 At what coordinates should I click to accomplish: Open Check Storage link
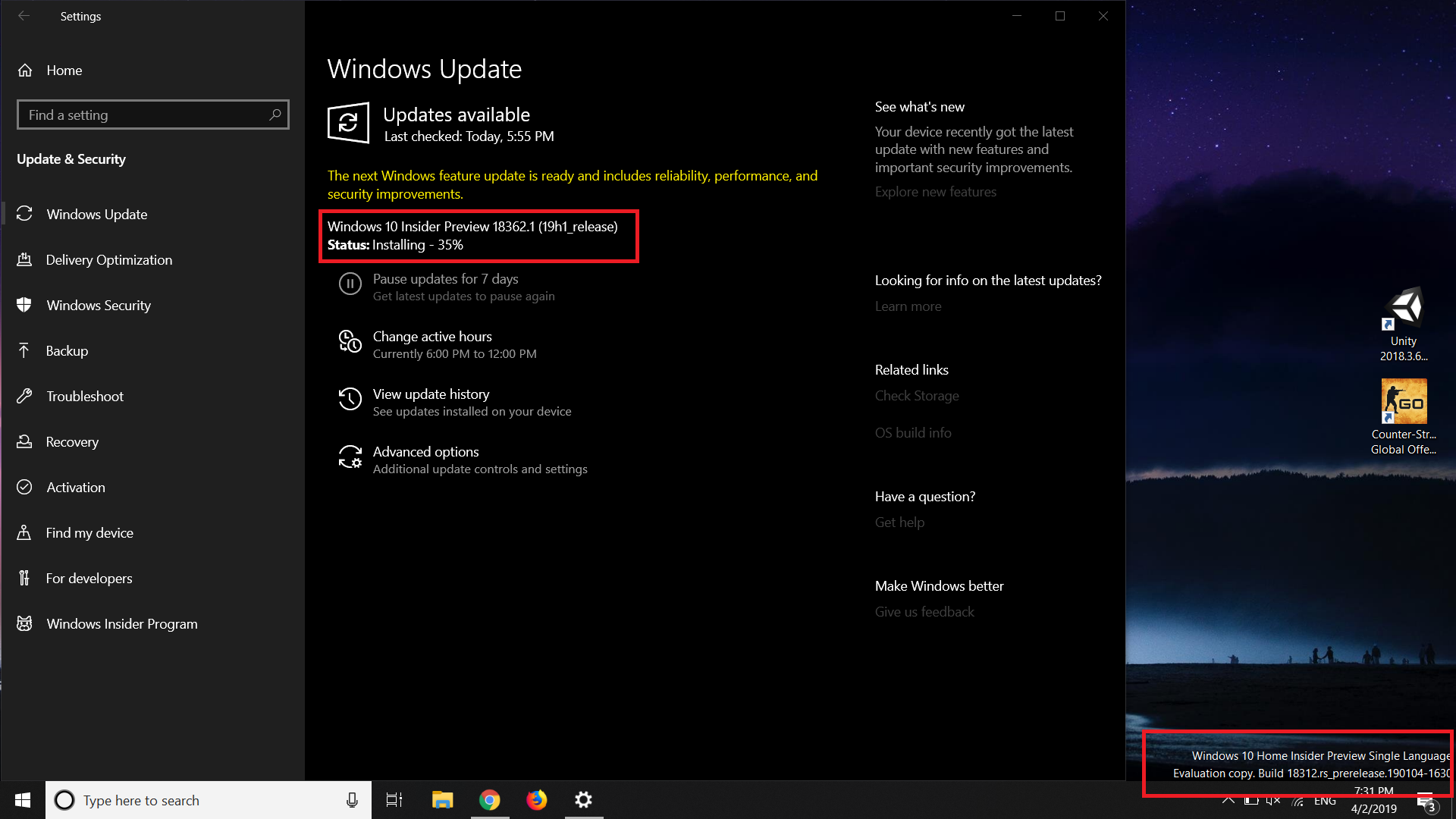(917, 396)
